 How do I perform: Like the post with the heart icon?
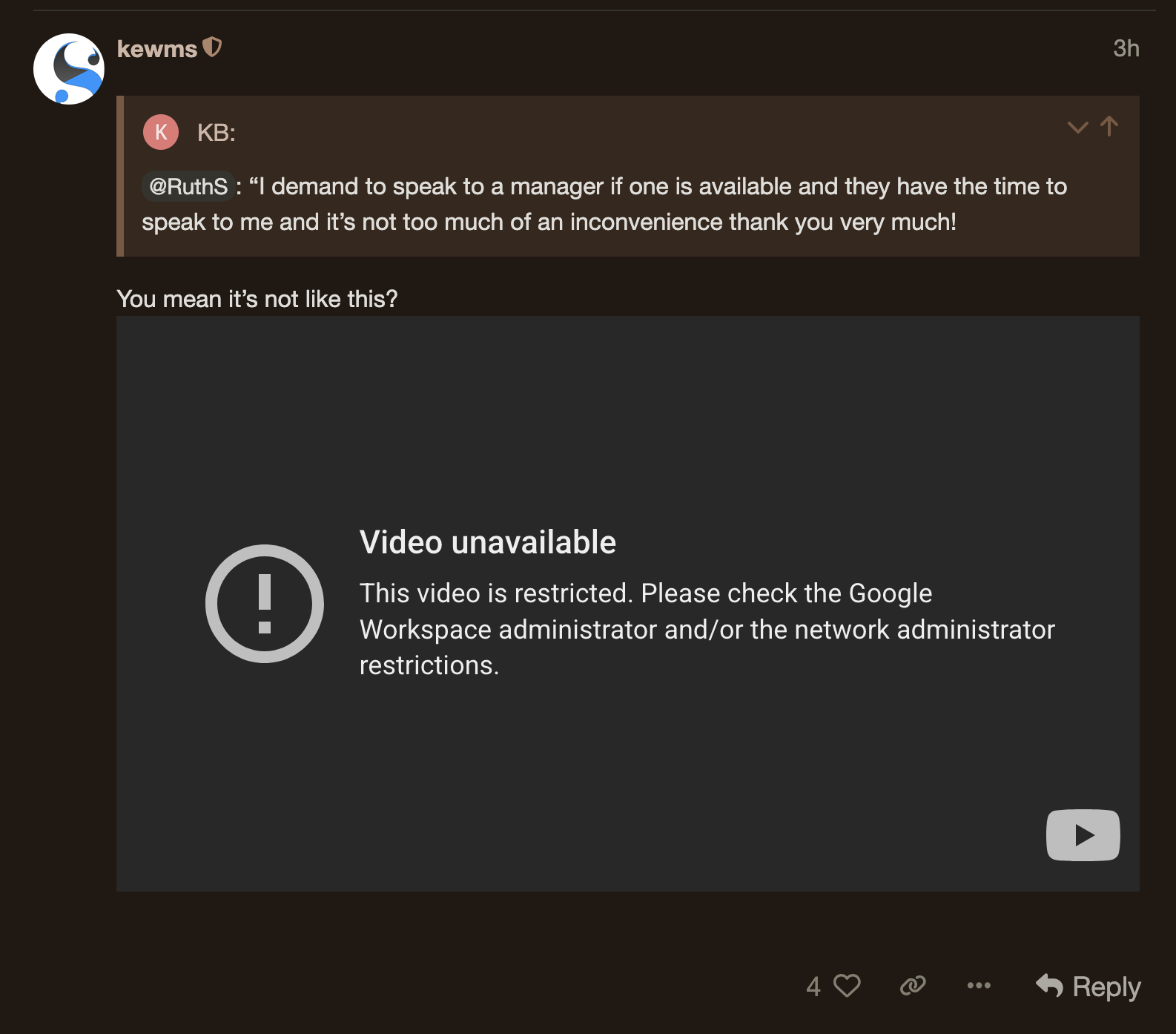click(847, 986)
